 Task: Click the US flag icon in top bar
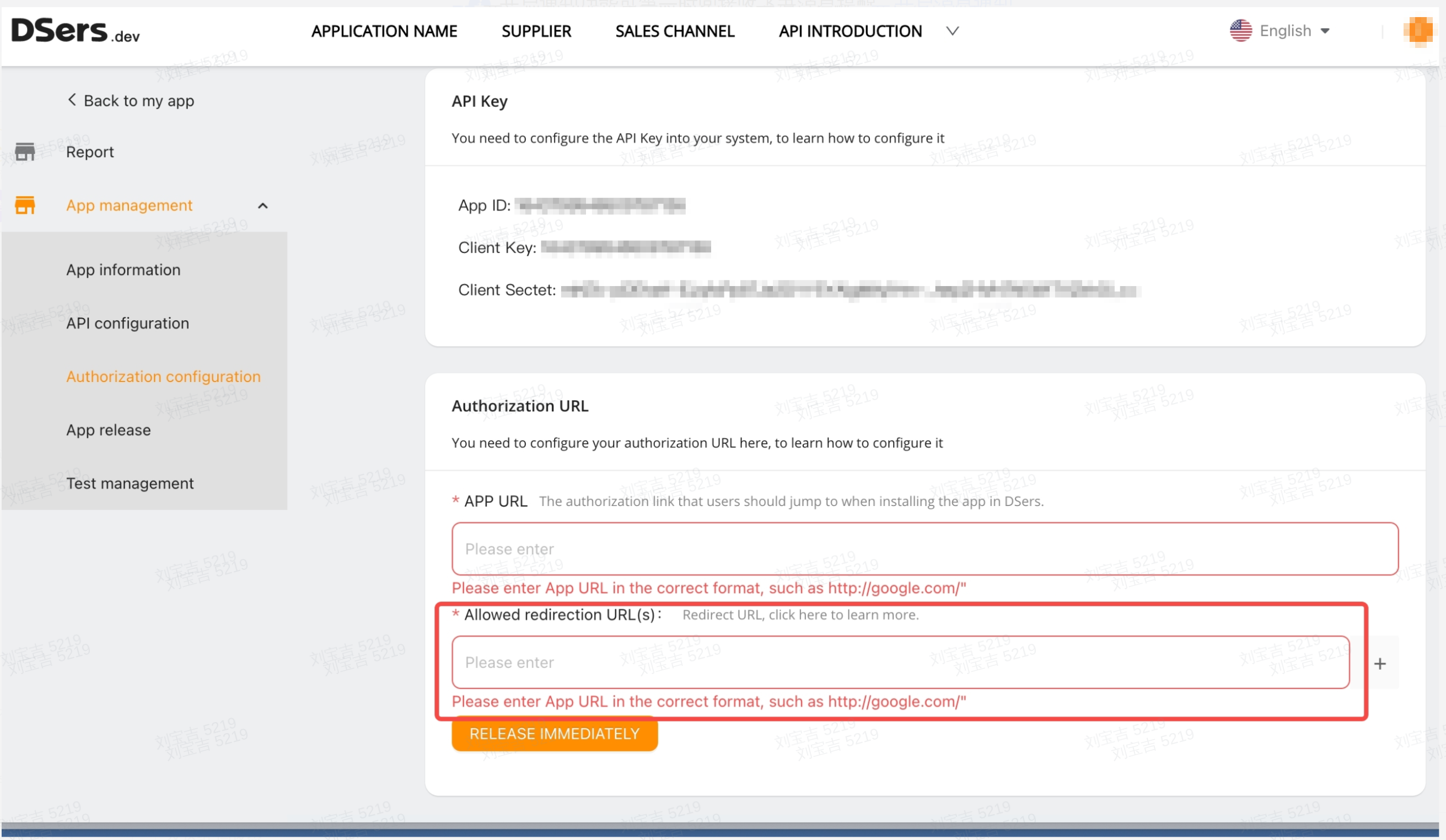(x=1240, y=30)
